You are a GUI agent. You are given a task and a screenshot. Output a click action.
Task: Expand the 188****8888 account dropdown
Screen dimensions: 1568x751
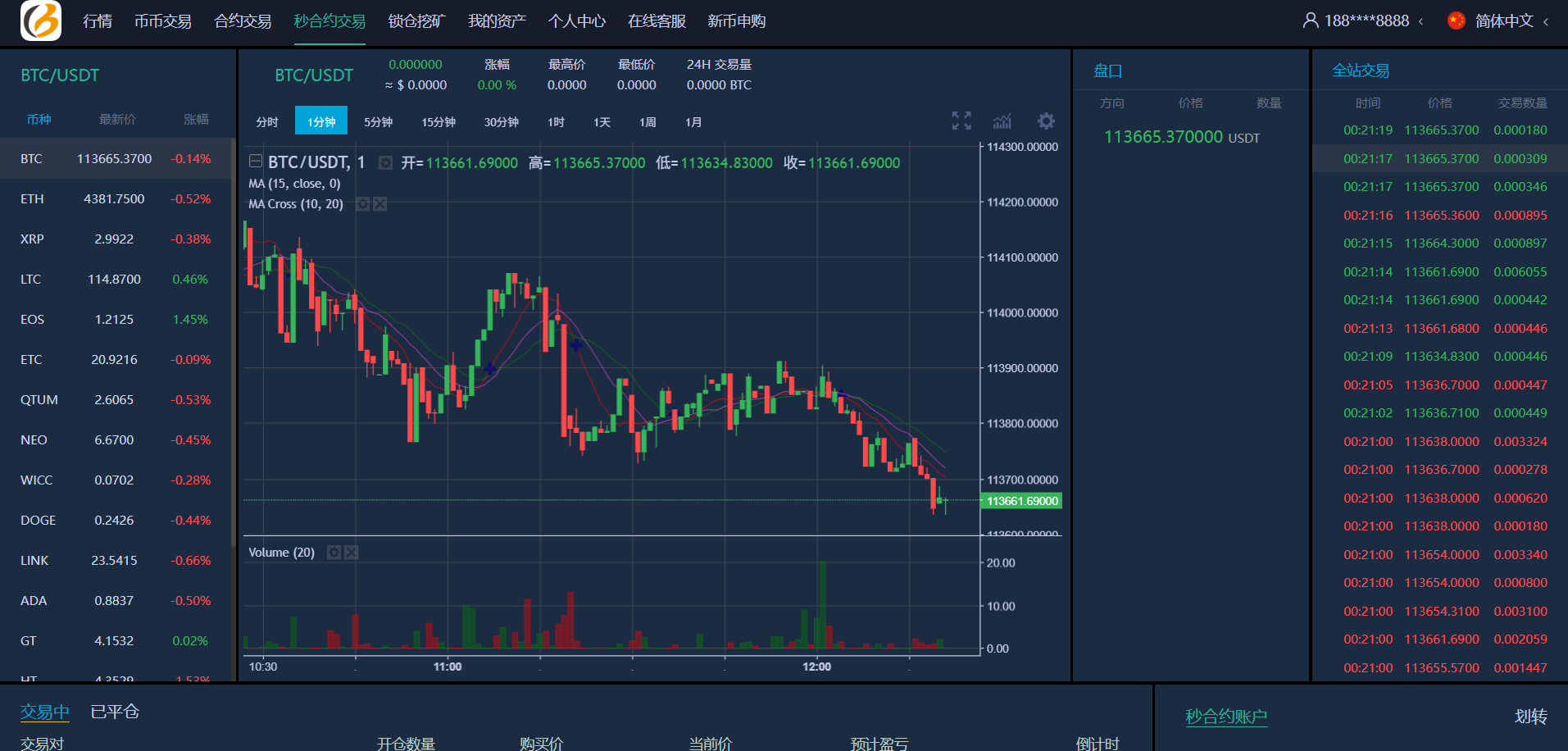1421,21
